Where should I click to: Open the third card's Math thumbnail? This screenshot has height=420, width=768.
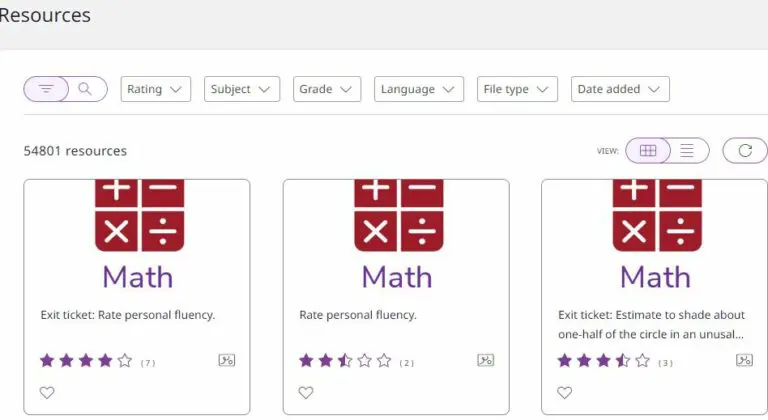(x=655, y=235)
